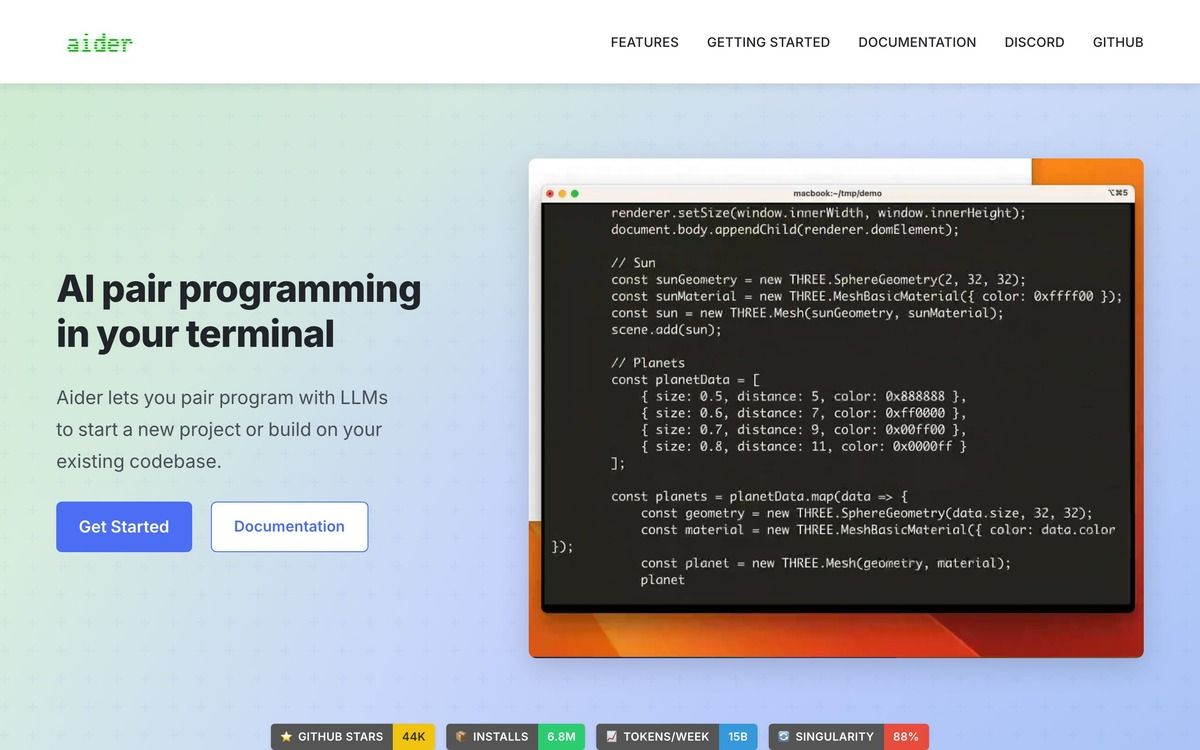Screen dimensions: 1200x750
Task: Click the 'Aider lets you pair program' paragraph
Action: click(x=222, y=430)
